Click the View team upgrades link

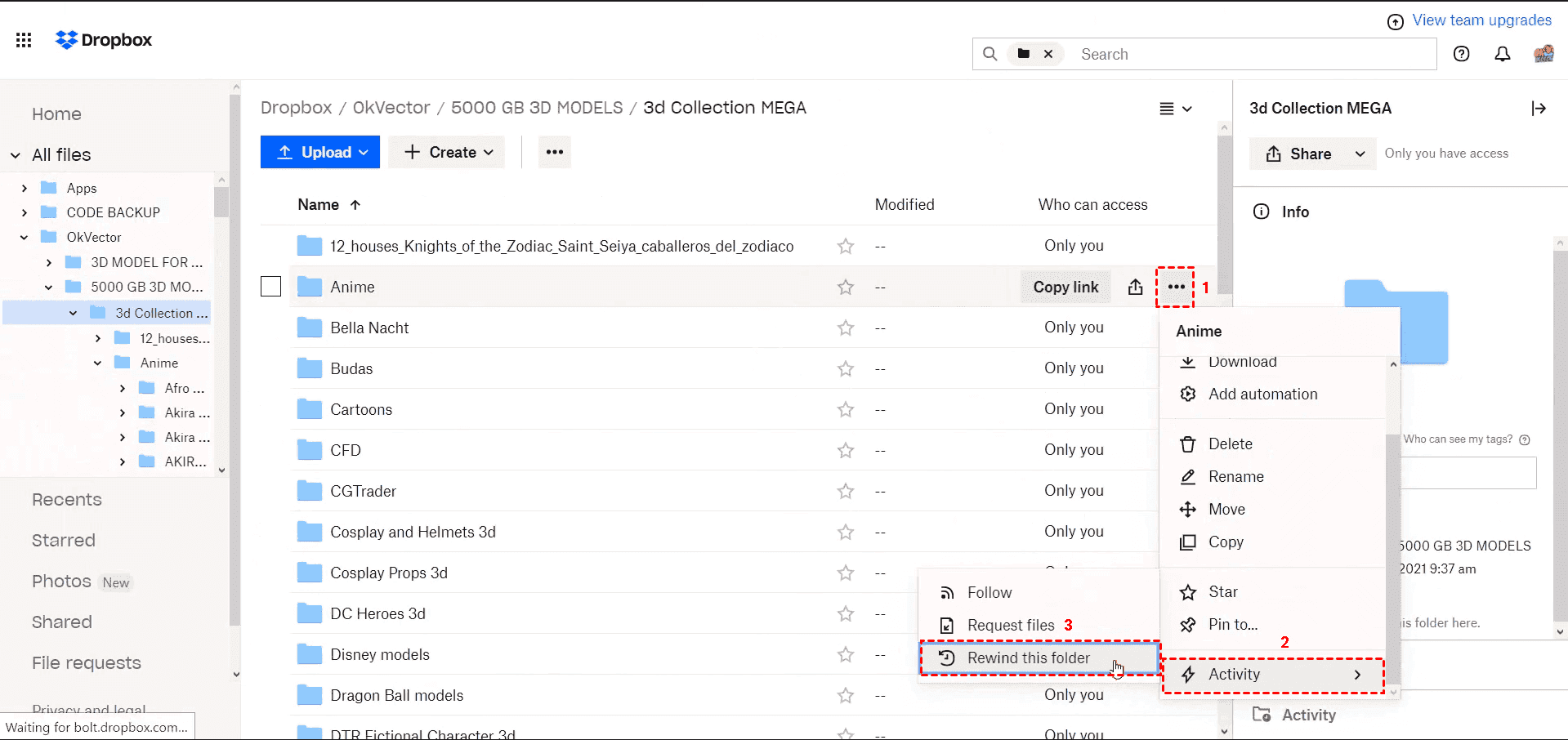click(x=1481, y=20)
